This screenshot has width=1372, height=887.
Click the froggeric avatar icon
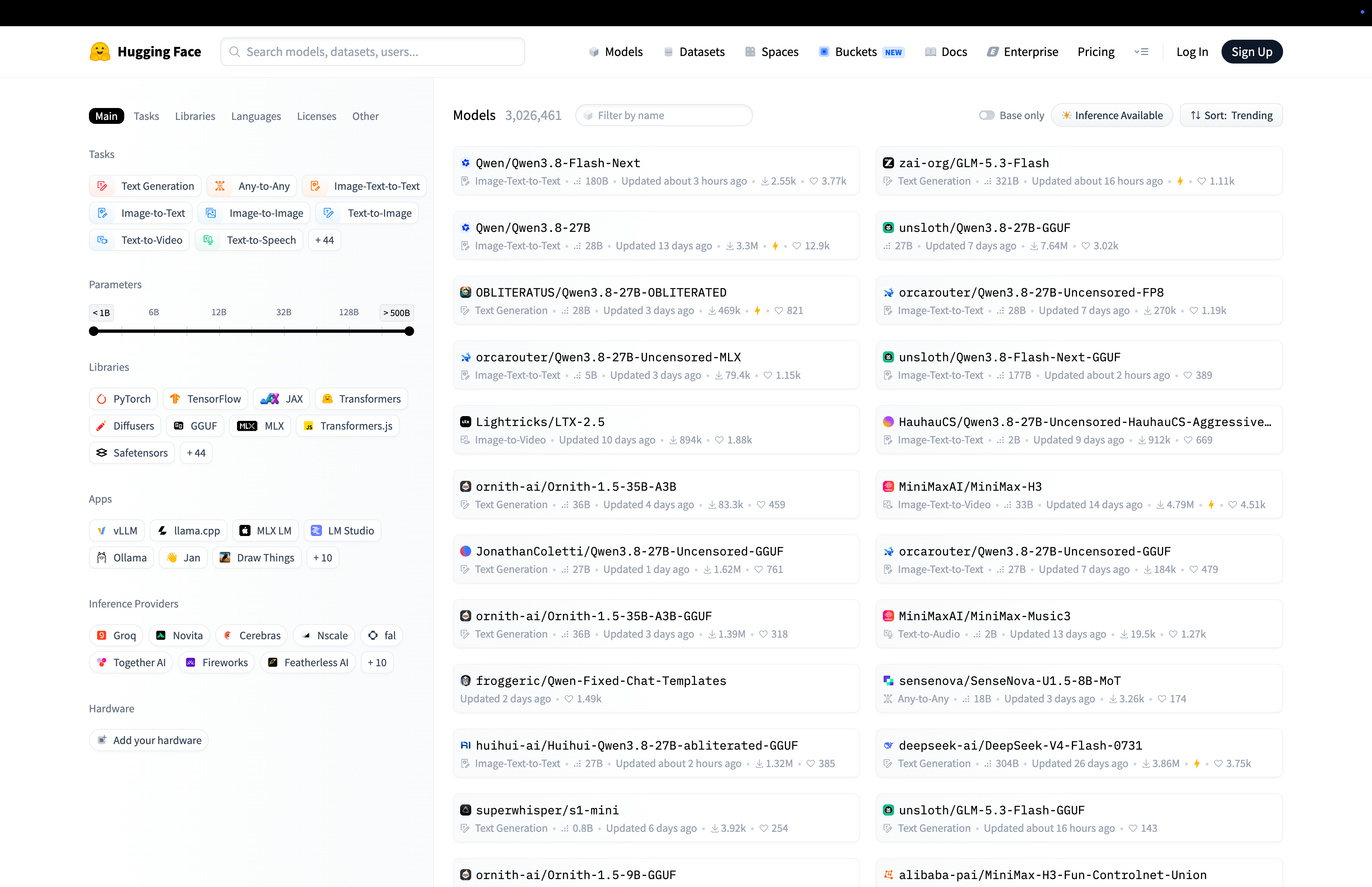coord(465,681)
